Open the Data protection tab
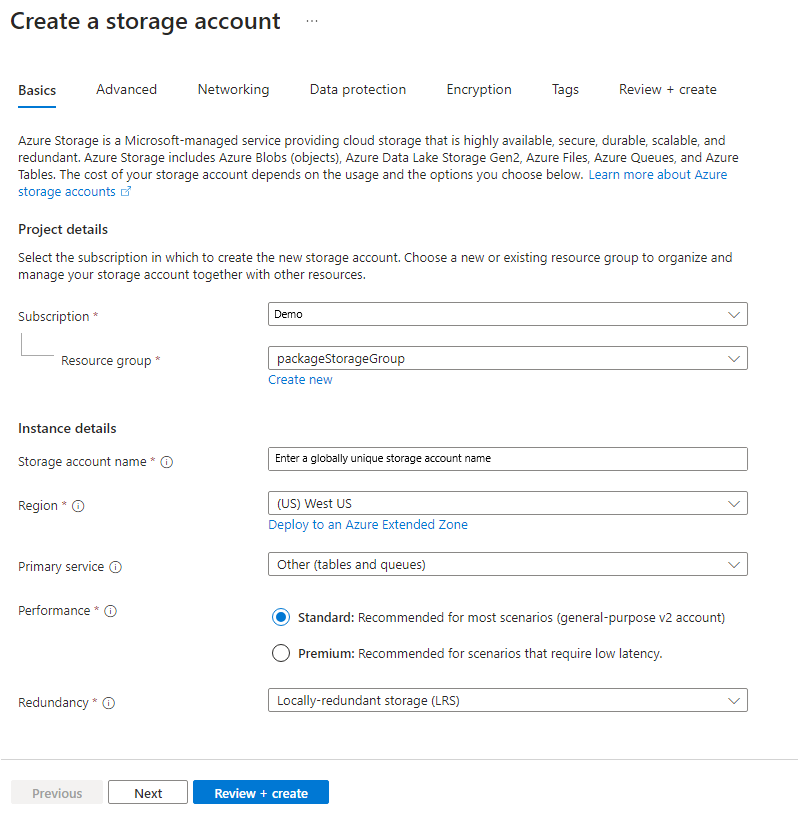Screen dimensions: 798x826 click(357, 89)
